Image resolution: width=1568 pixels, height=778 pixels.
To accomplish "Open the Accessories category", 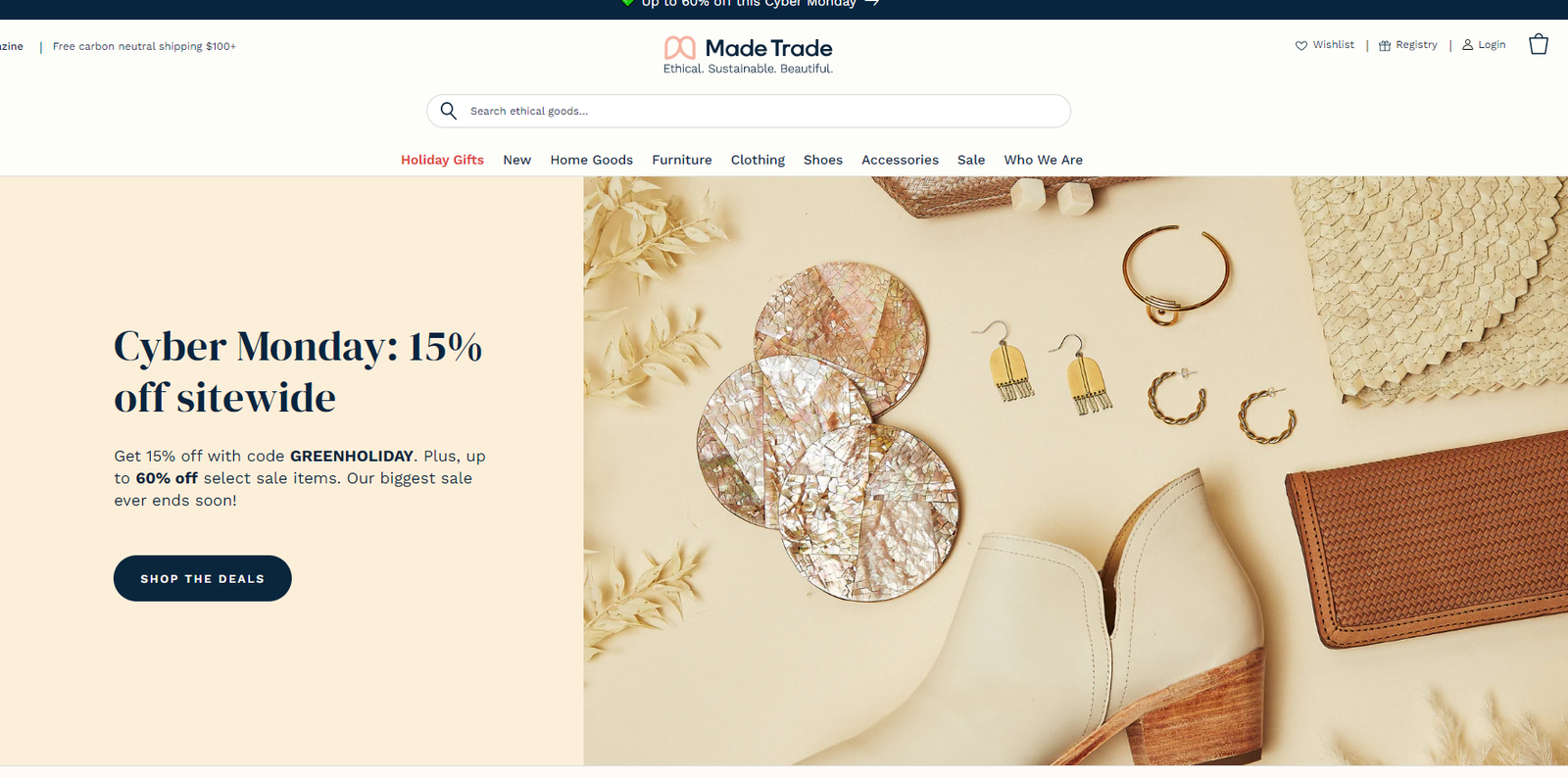I will pyautogui.click(x=900, y=160).
